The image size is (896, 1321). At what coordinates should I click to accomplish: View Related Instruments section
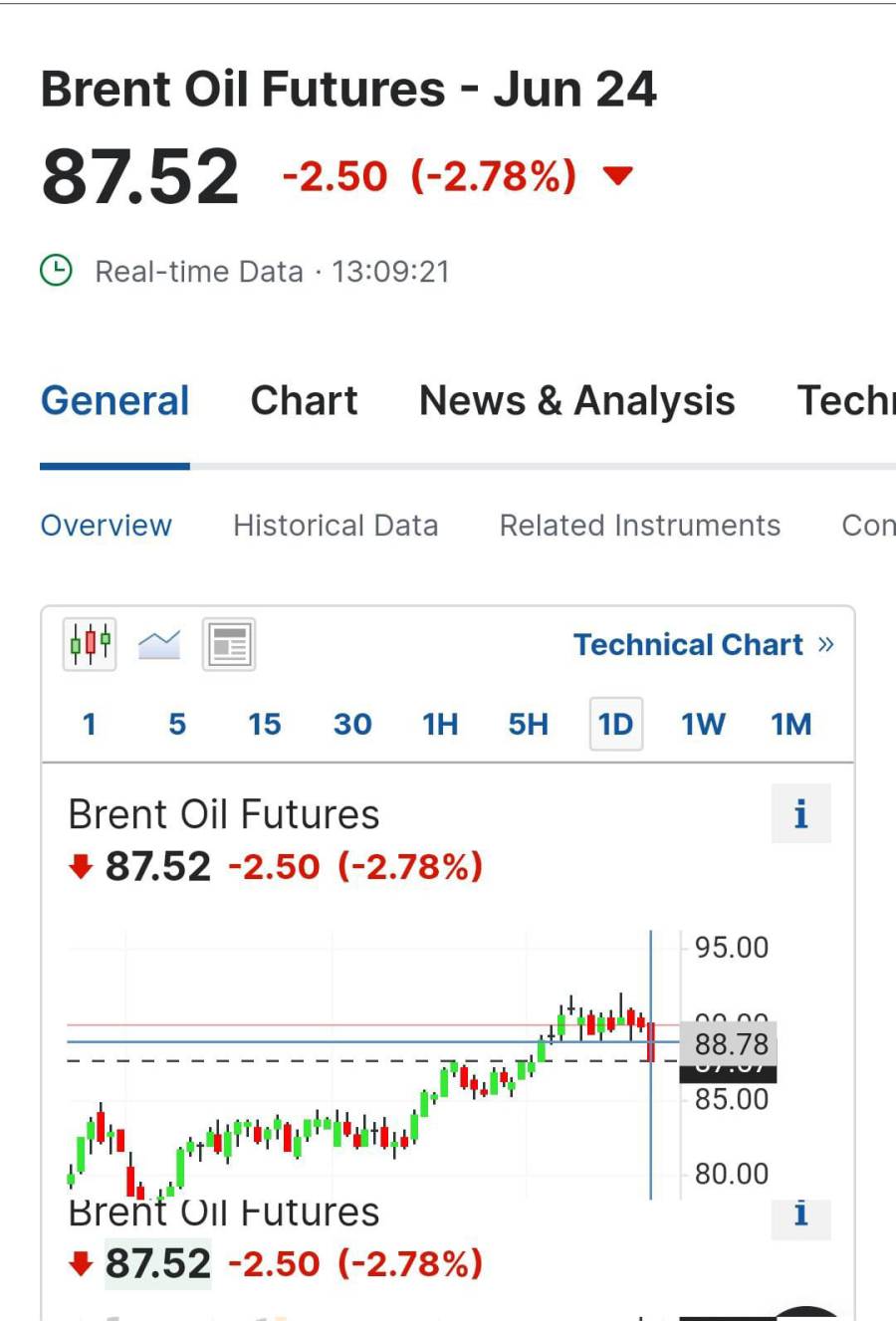640,526
